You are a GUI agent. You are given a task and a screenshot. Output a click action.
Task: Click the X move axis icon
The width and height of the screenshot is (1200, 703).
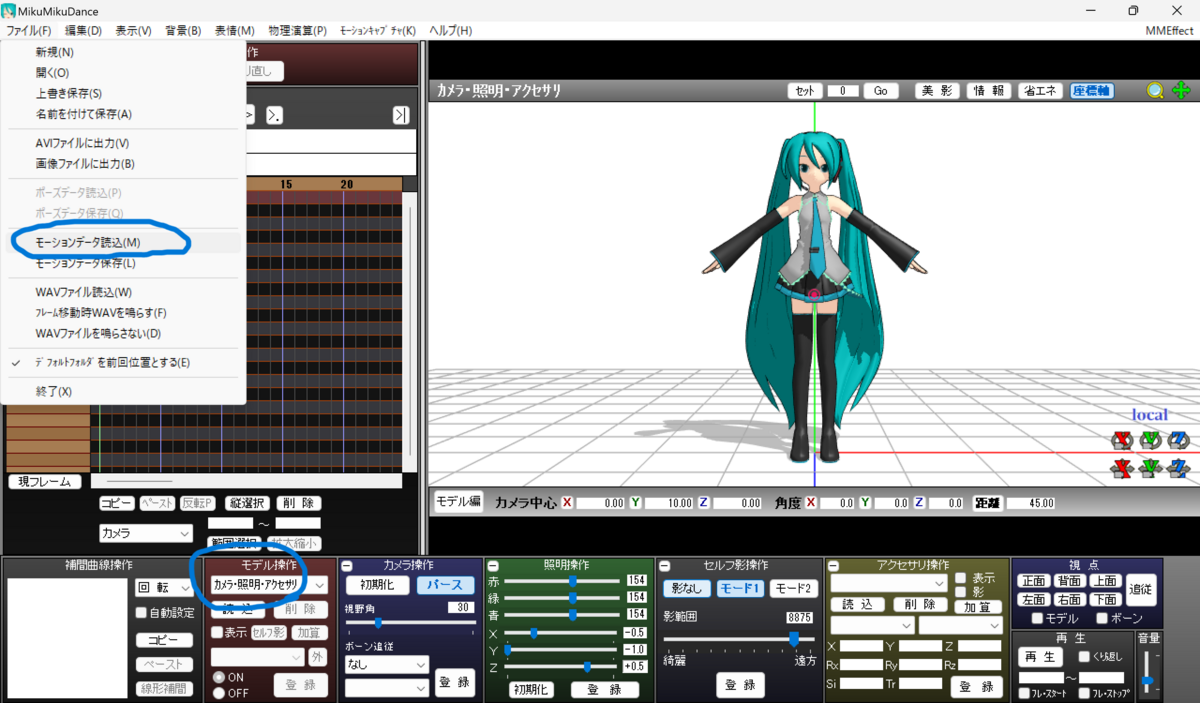click(1123, 468)
